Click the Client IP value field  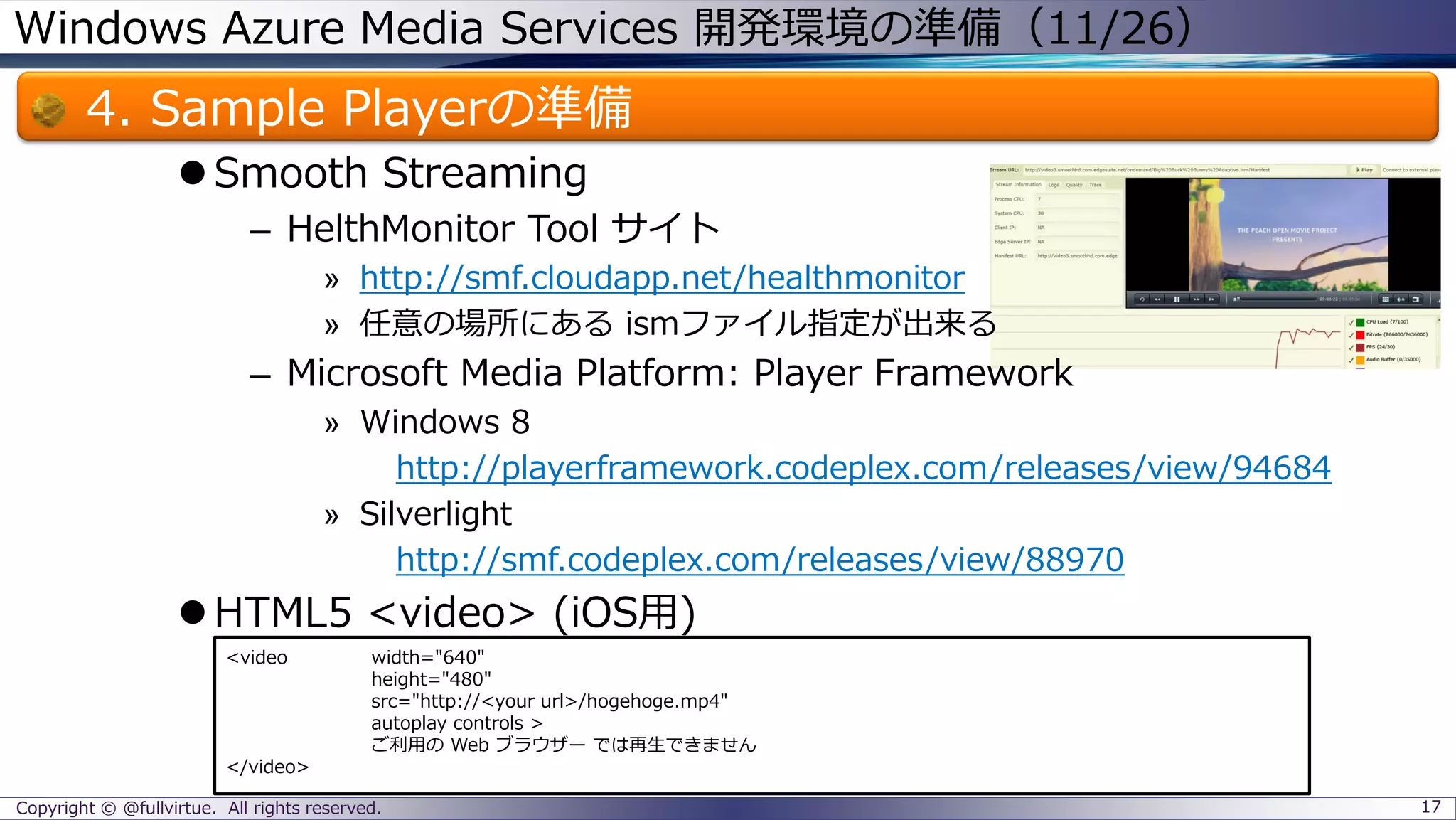[1077, 228]
